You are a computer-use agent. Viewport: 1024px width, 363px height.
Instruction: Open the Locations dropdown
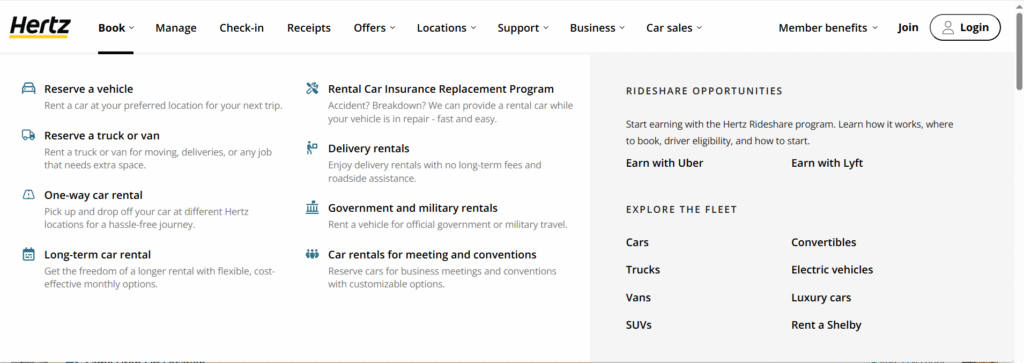pyautogui.click(x=446, y=28)
